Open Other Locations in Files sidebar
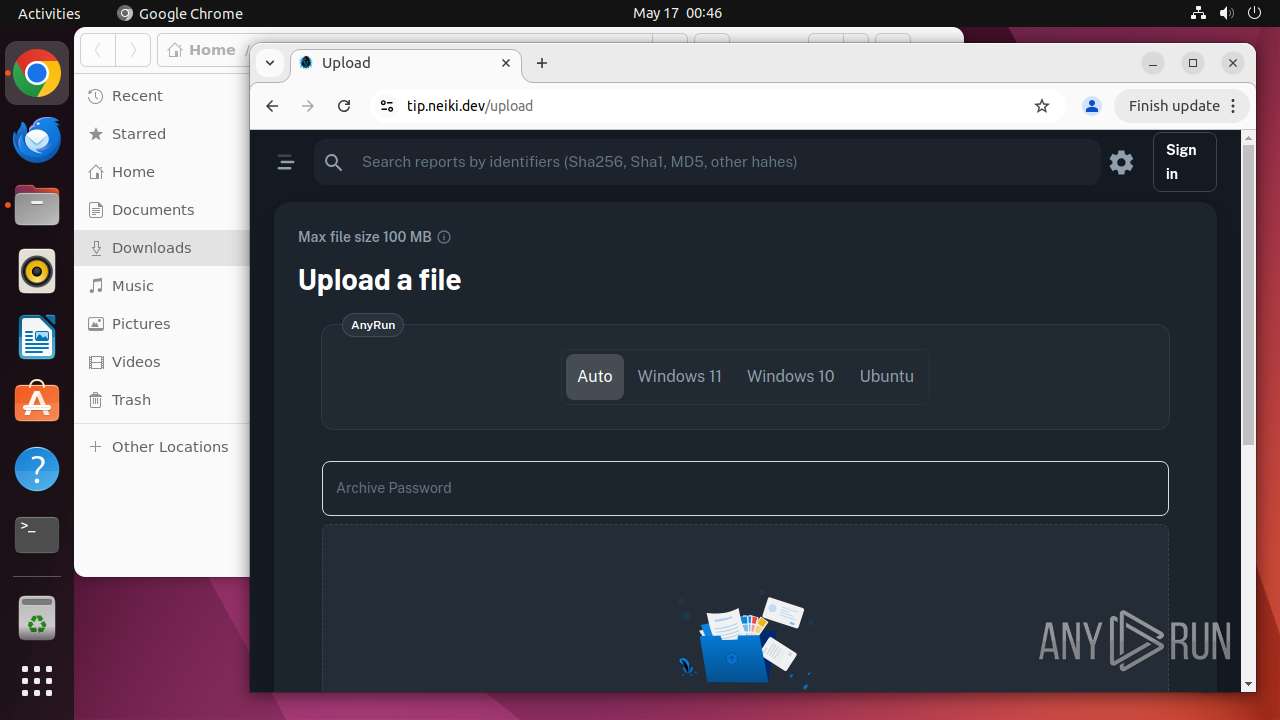The height and width of the screenshot is (720, 1280). point(162,447)
